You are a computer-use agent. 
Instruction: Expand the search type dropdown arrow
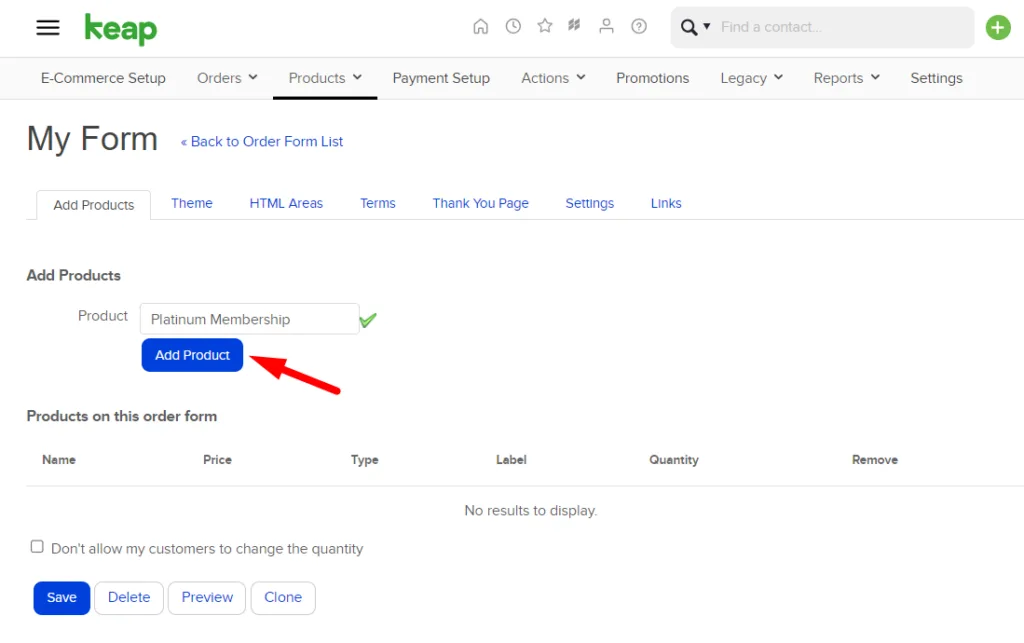click(x=707, y=27)
